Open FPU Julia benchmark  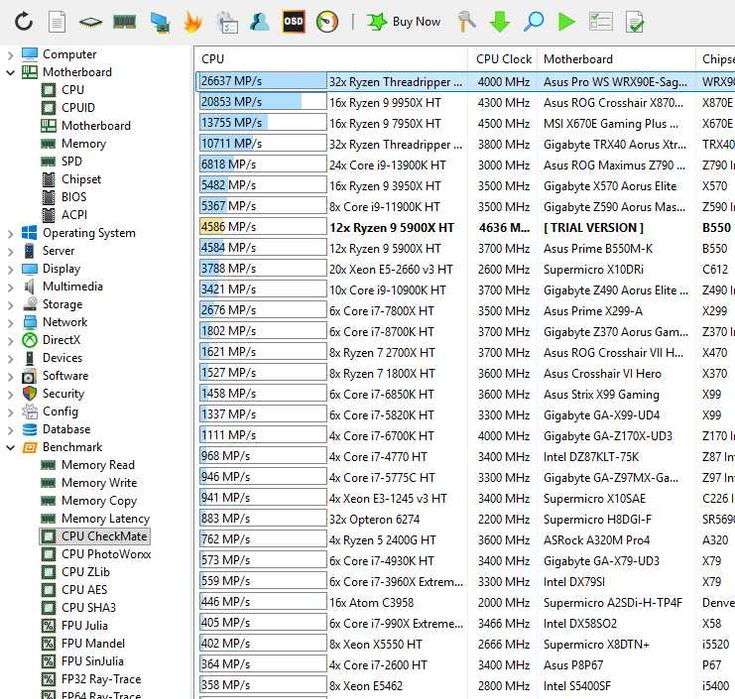point(84,625)
